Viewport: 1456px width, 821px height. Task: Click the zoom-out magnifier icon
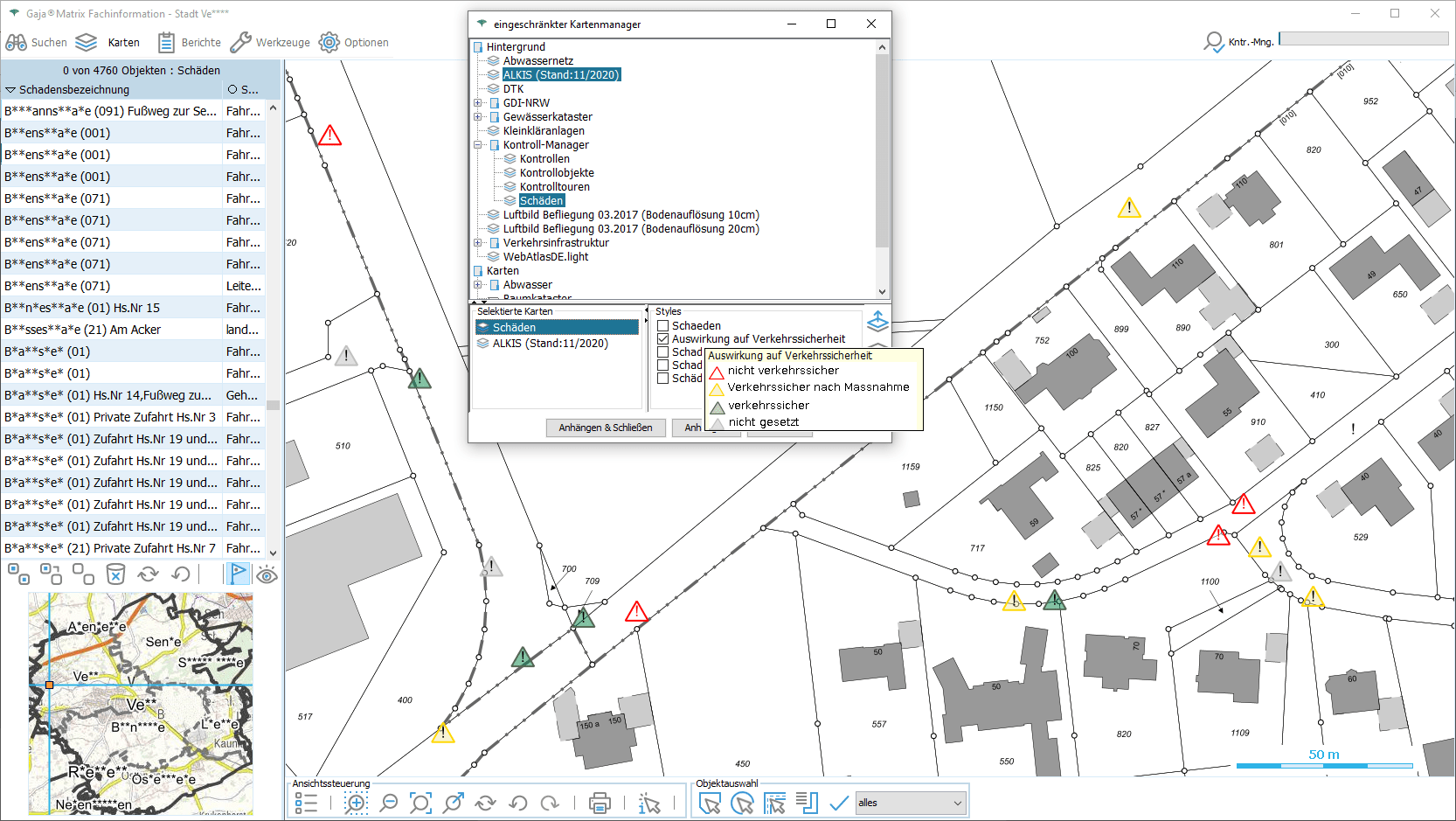click(x=389, y=803)
